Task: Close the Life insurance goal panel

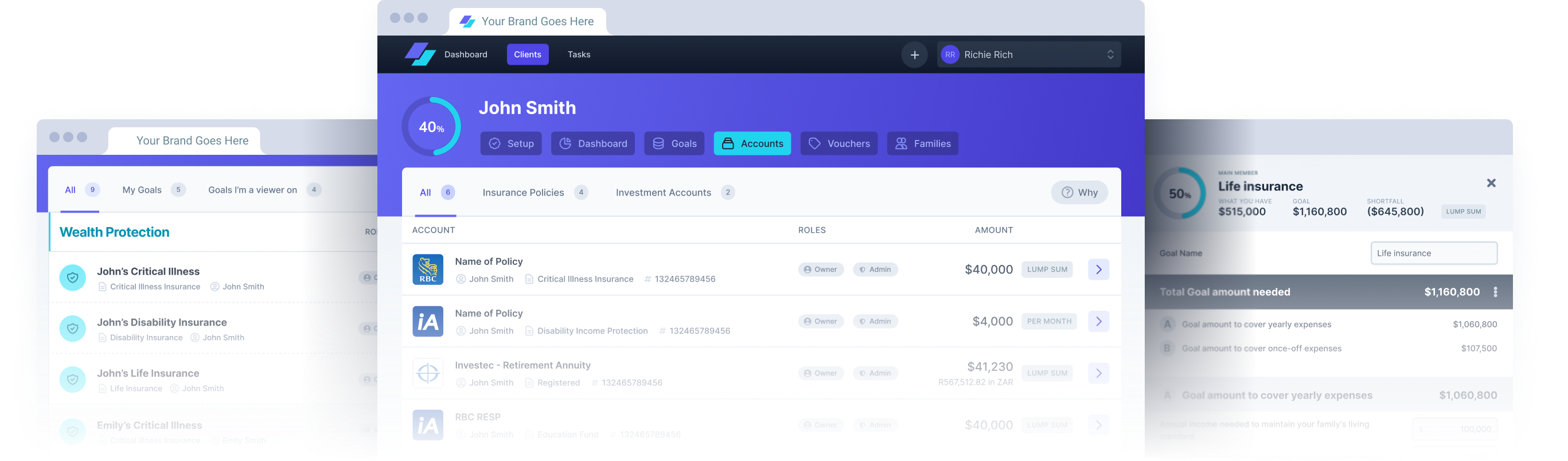Action: click(1491, 183)
